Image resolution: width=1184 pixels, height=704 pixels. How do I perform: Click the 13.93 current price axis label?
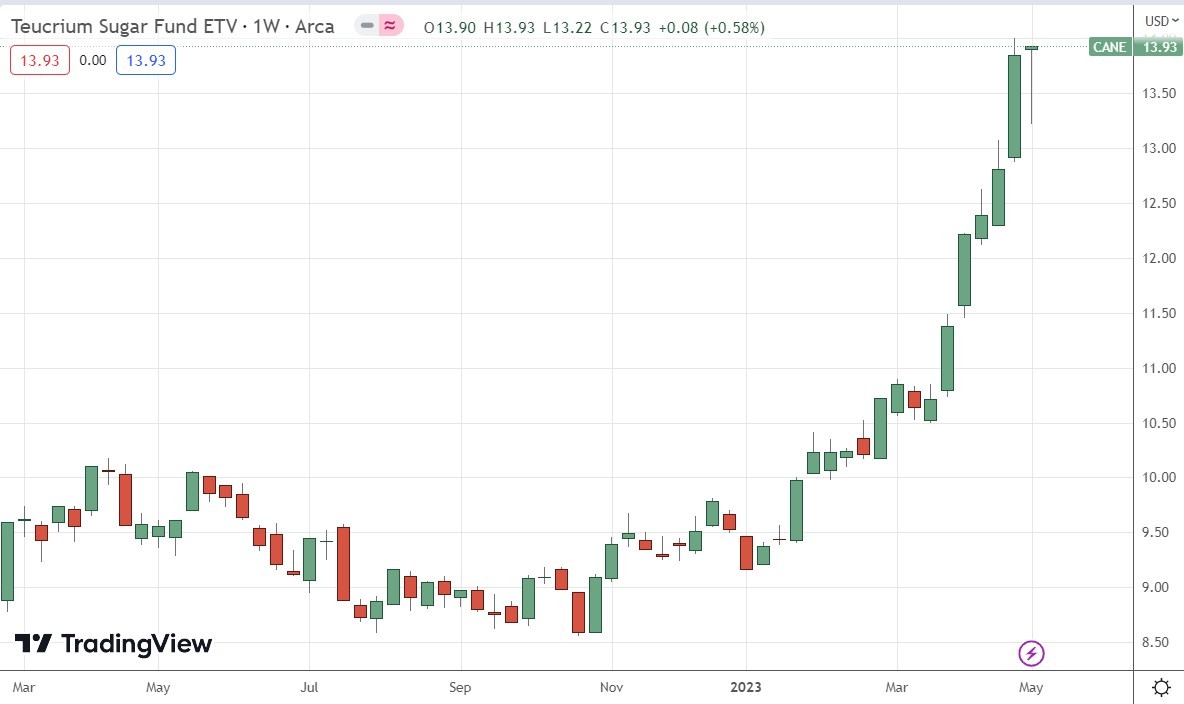(x=1158, y=47)
